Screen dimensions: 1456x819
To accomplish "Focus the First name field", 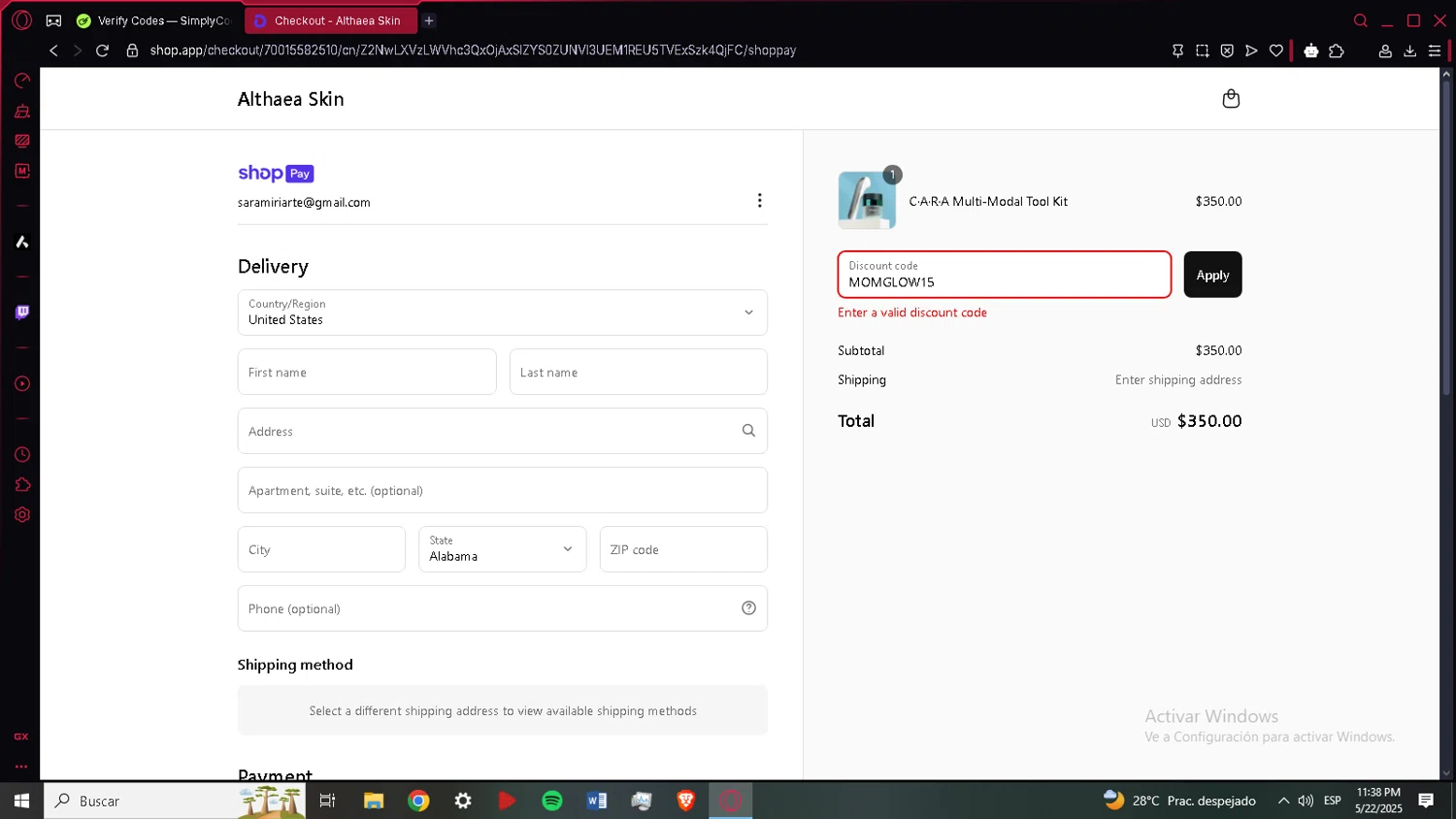I will (x=367, y=372).
